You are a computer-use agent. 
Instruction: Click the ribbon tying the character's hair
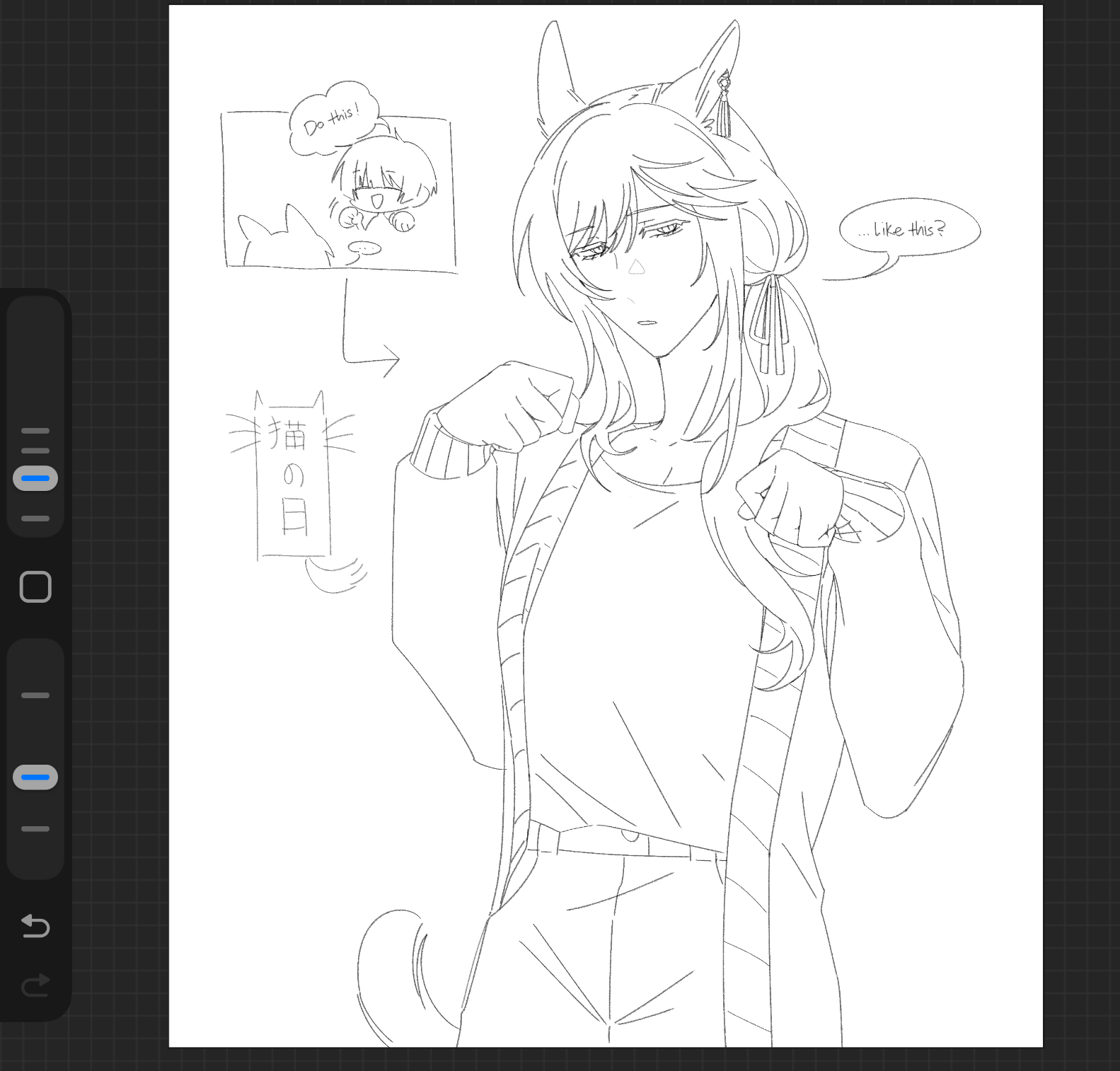[x=770, y=322]
